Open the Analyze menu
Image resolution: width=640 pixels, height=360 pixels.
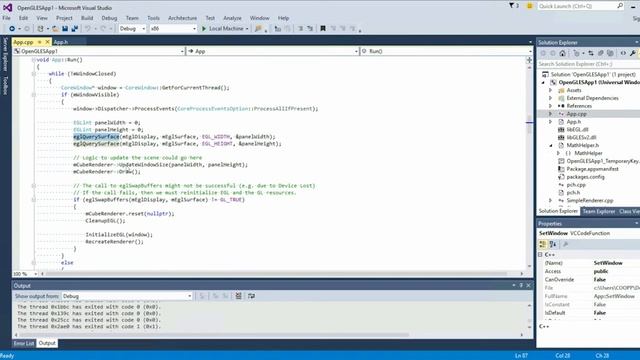point(232,18)
